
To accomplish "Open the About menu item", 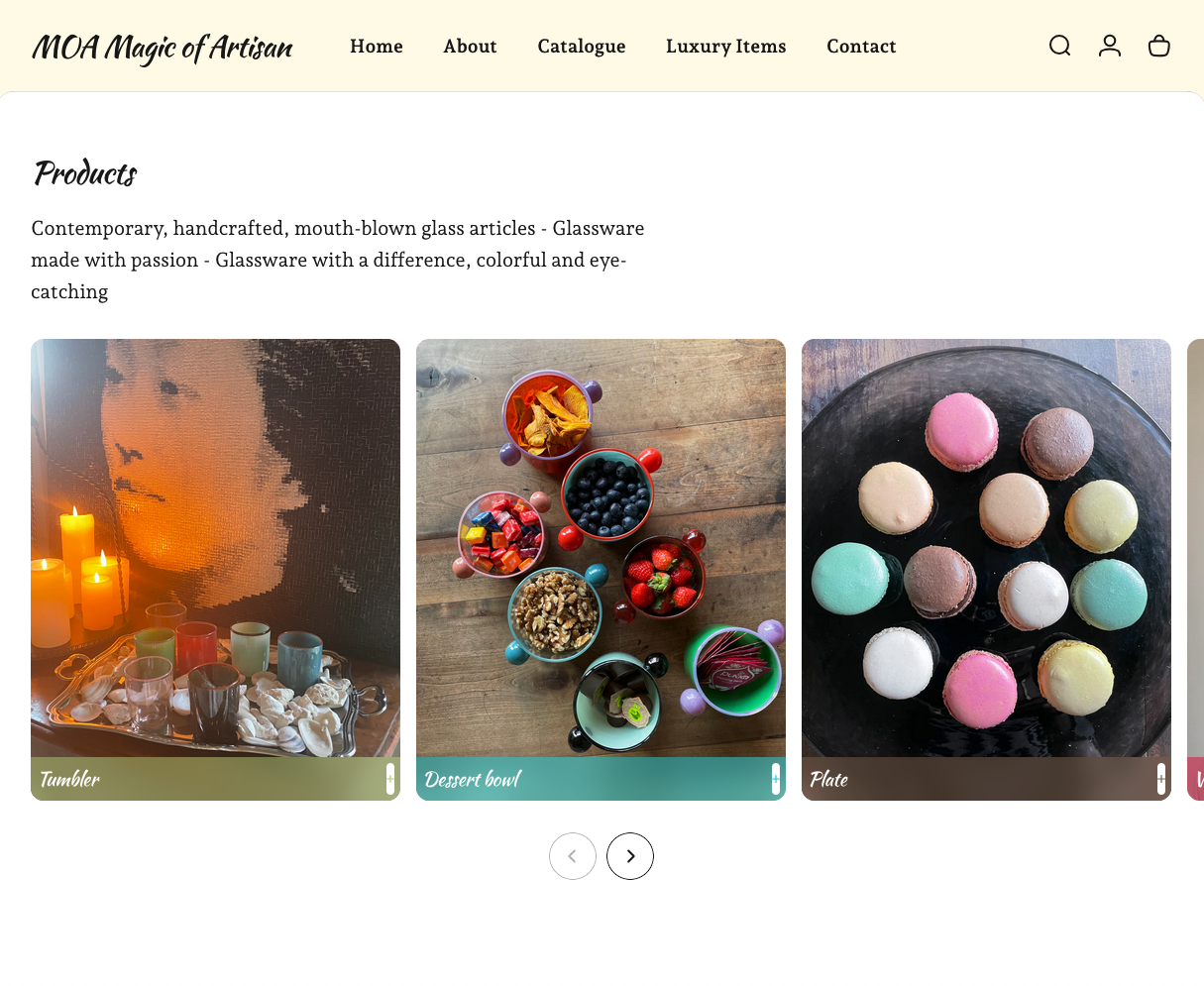I will pyautogui.click(x=470, y=47).
